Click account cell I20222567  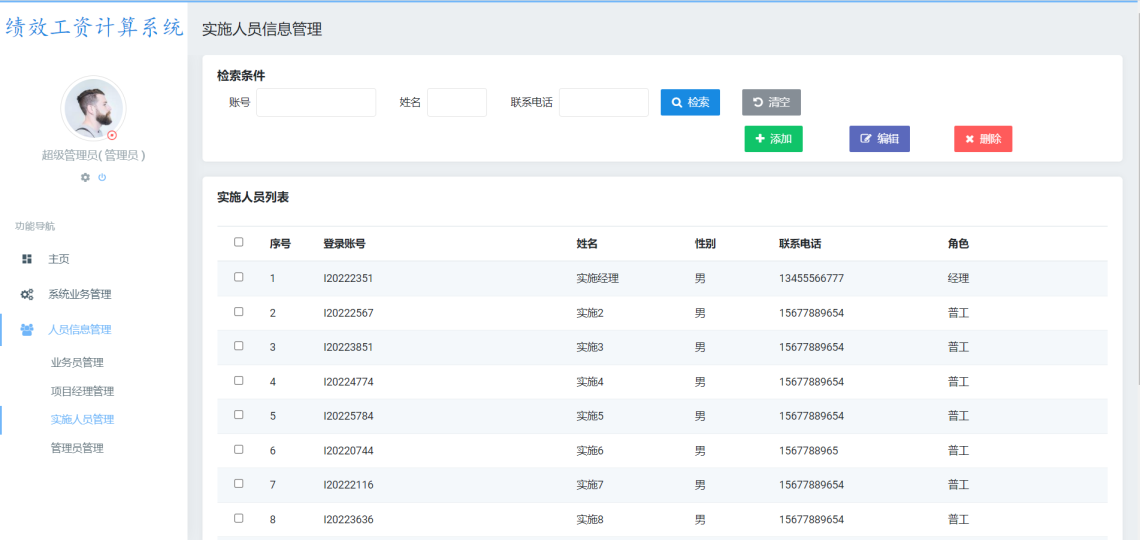pos(348,313)
